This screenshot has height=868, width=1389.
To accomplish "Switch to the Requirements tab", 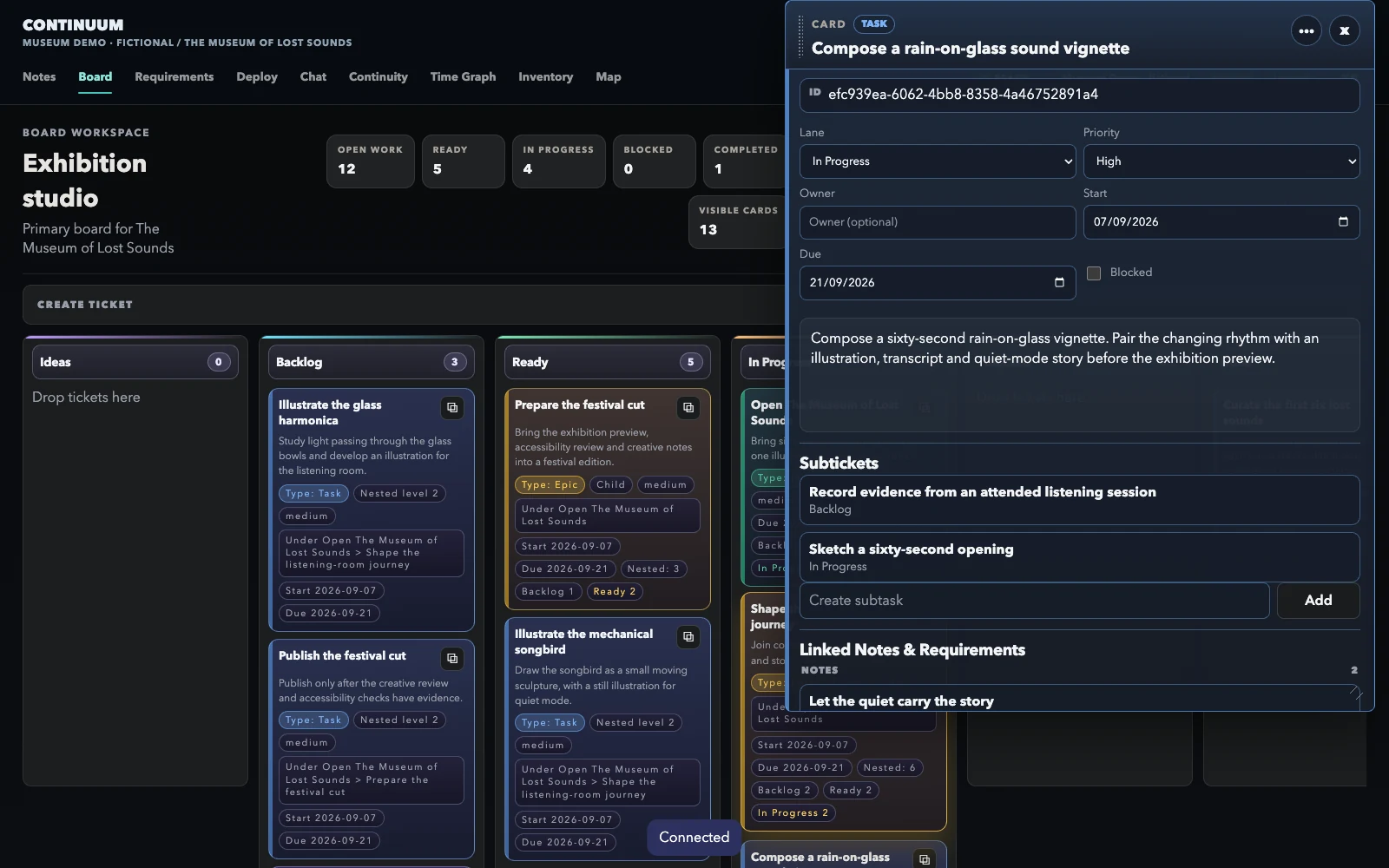I will coord(174,76).
